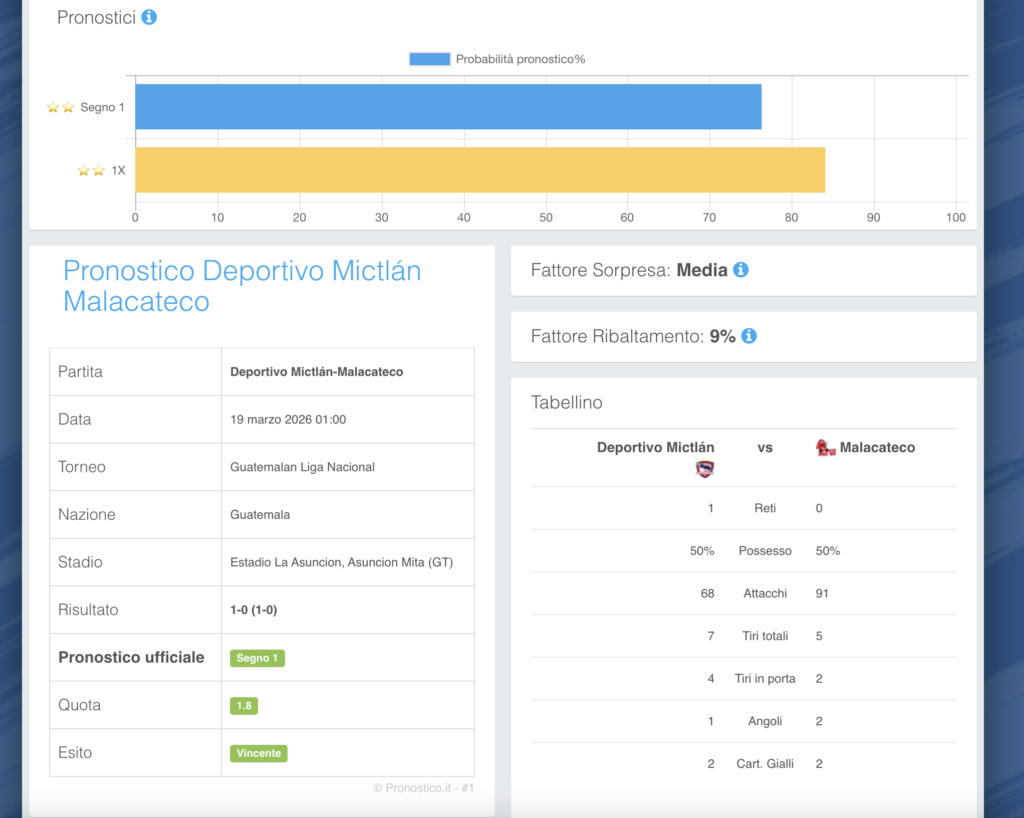1024x818 pixels.
Task: Click the Pronostico.it copyright text
Action: point(423,788)
